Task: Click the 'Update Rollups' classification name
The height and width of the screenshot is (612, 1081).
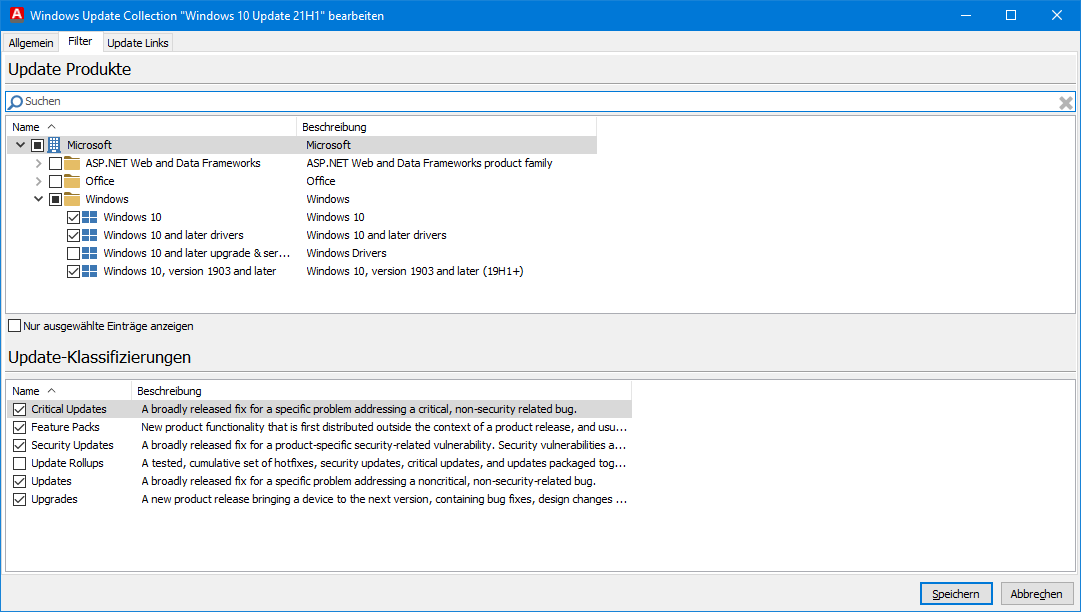Action: pos(68,463)
